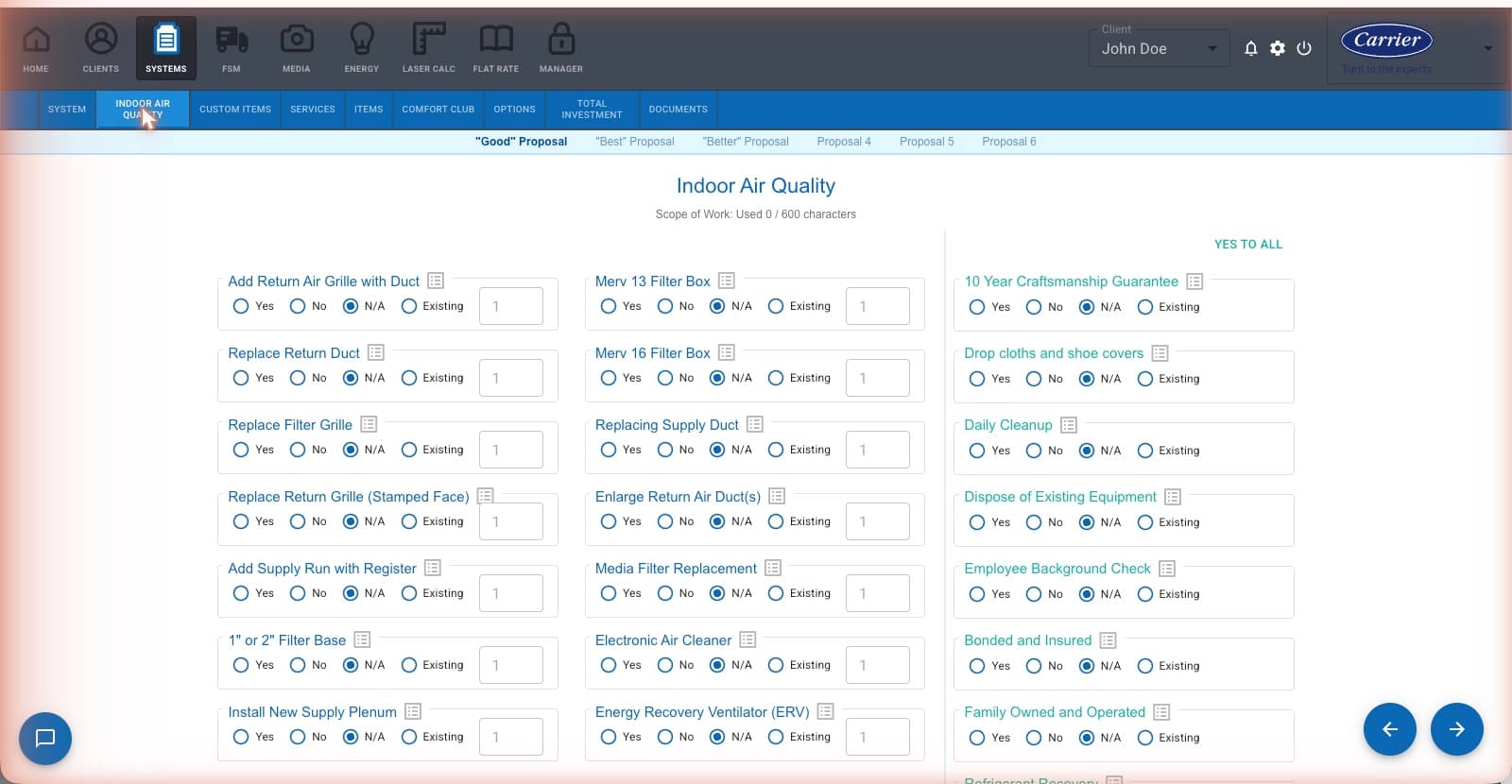Select No for Daily Cleanup
The width and height of the screenshot is (1512, 784).
pos(1034,451)
